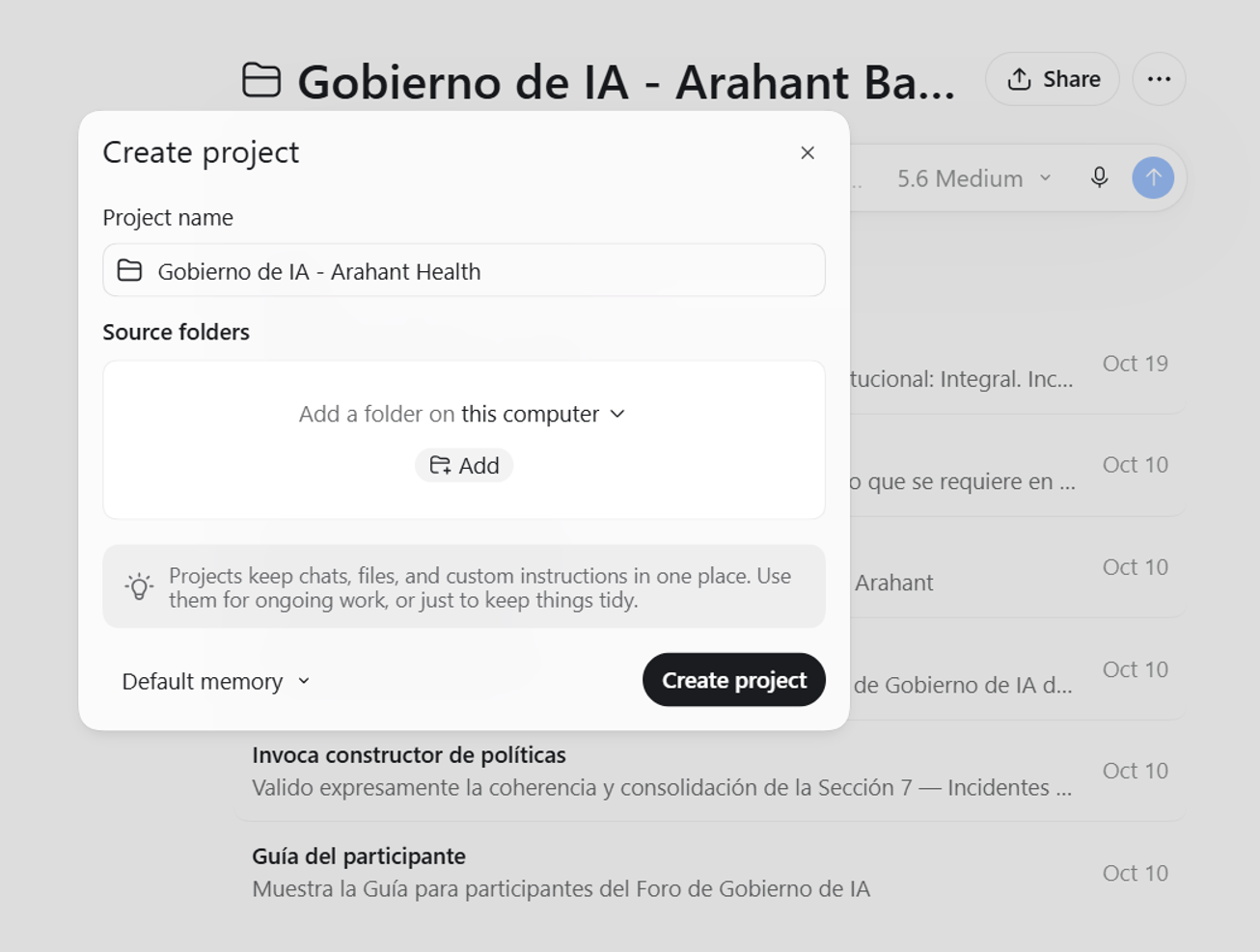Viewport: 1260px width, 952px height.
Task: Click the microphone voice input icon
Action: pos(1099,177)
